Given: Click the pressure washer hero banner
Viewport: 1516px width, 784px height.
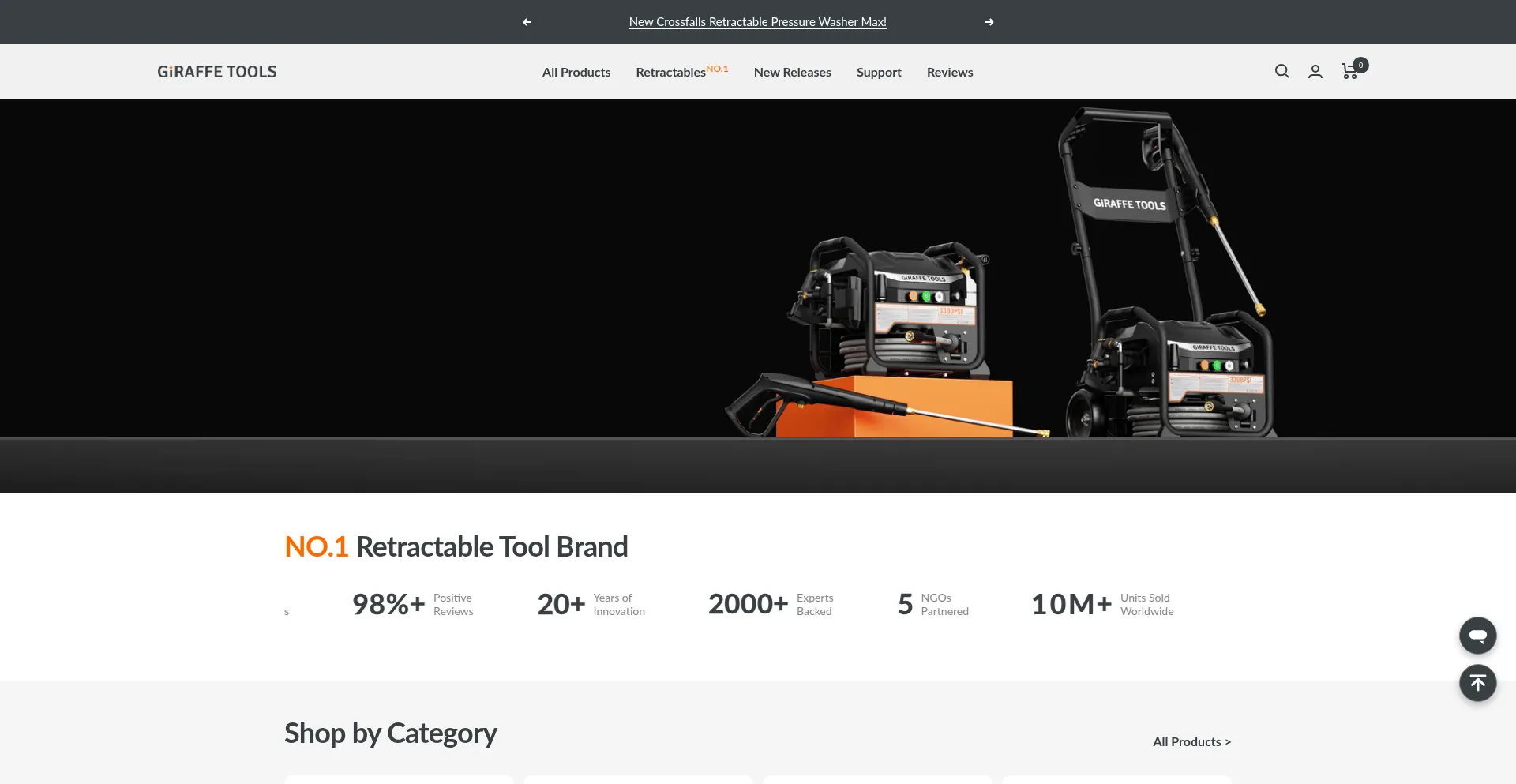Looking at the screenshot, I should point(758,296).
